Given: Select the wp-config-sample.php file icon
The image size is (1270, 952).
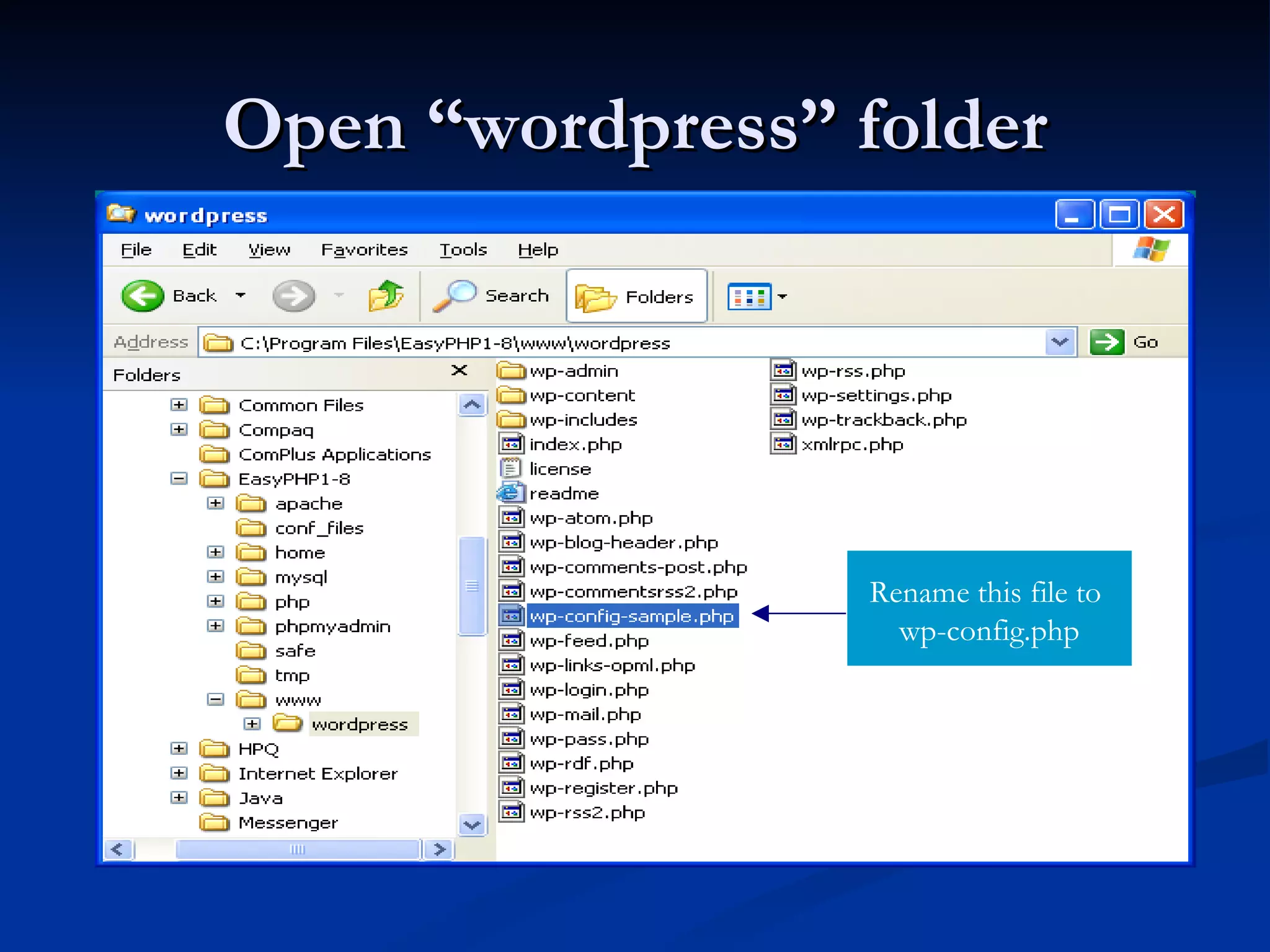Looking at the screenshot, I should (x=512, y=615).
